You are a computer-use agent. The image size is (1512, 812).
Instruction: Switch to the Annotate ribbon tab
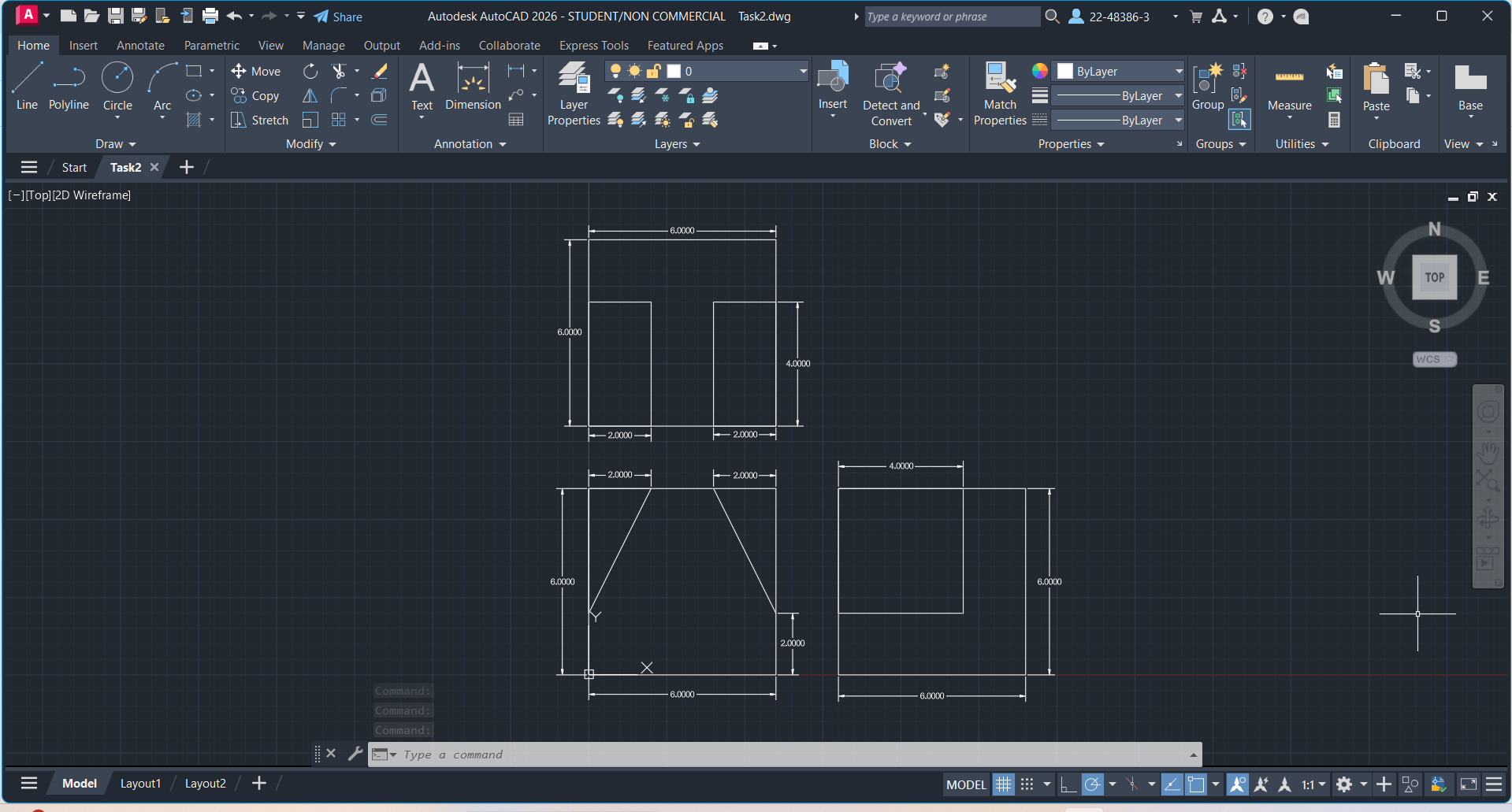click(x=140, y=46)
